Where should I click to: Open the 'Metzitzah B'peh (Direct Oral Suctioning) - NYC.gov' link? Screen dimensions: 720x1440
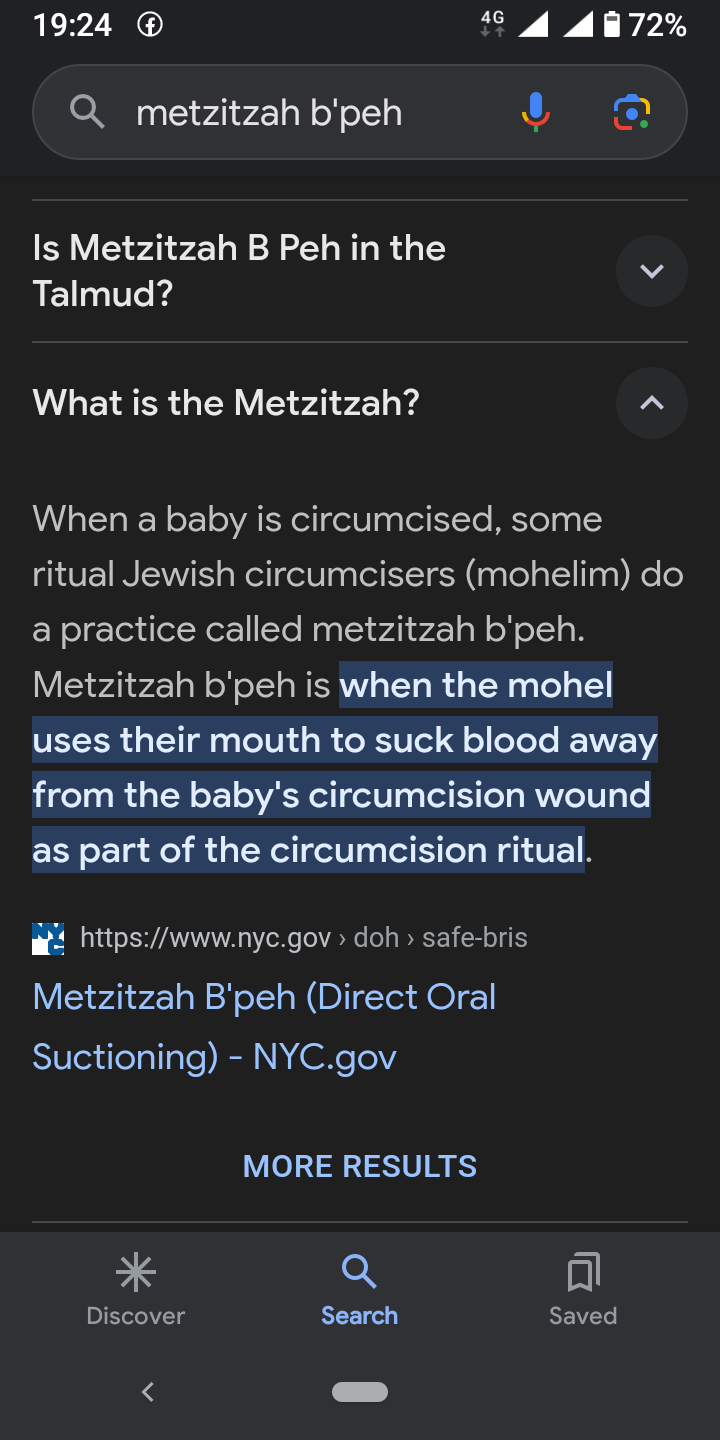tap(264, 1027)
